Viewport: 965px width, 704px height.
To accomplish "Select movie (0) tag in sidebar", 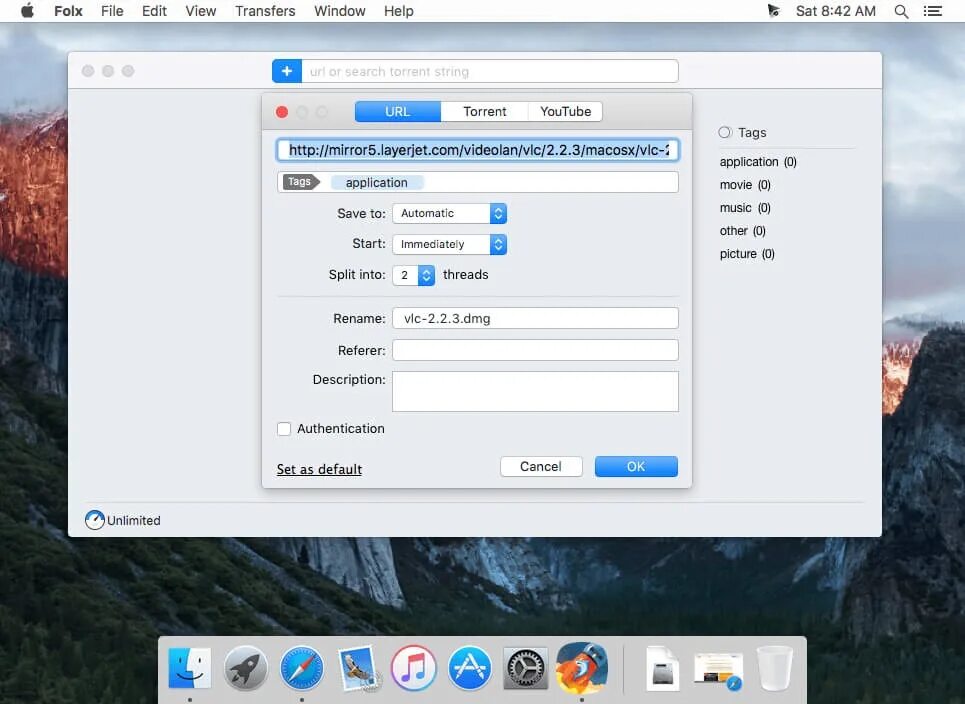I will click(745, 185).
